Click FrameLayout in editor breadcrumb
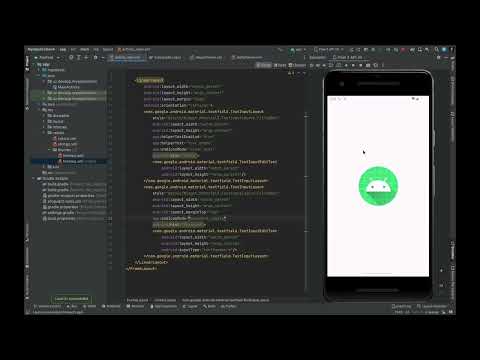This screenshot has height=360, width=480. tap(137, 300)
